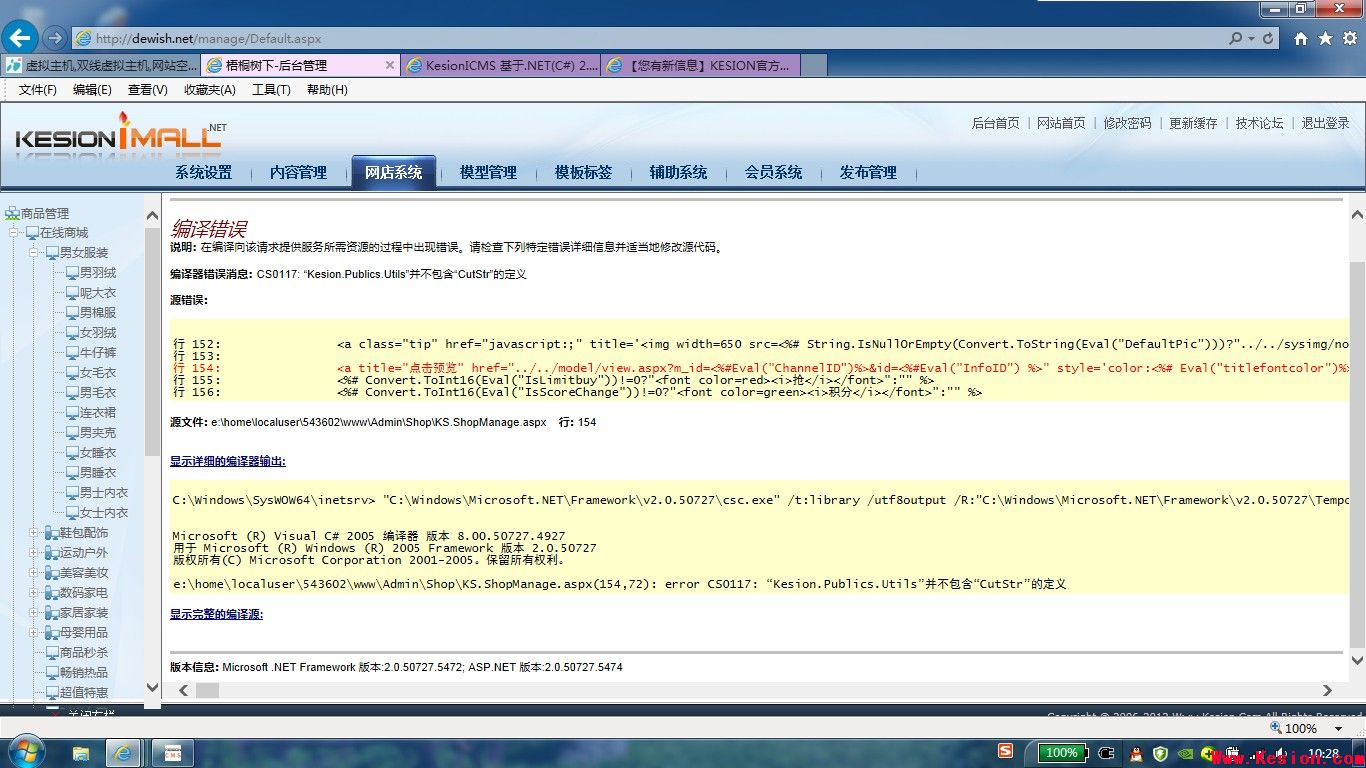Screen dimensions: 1366x768
Task: Click the browser Forward arrow button
Action: pyautogui.click(x=55, y=38)
